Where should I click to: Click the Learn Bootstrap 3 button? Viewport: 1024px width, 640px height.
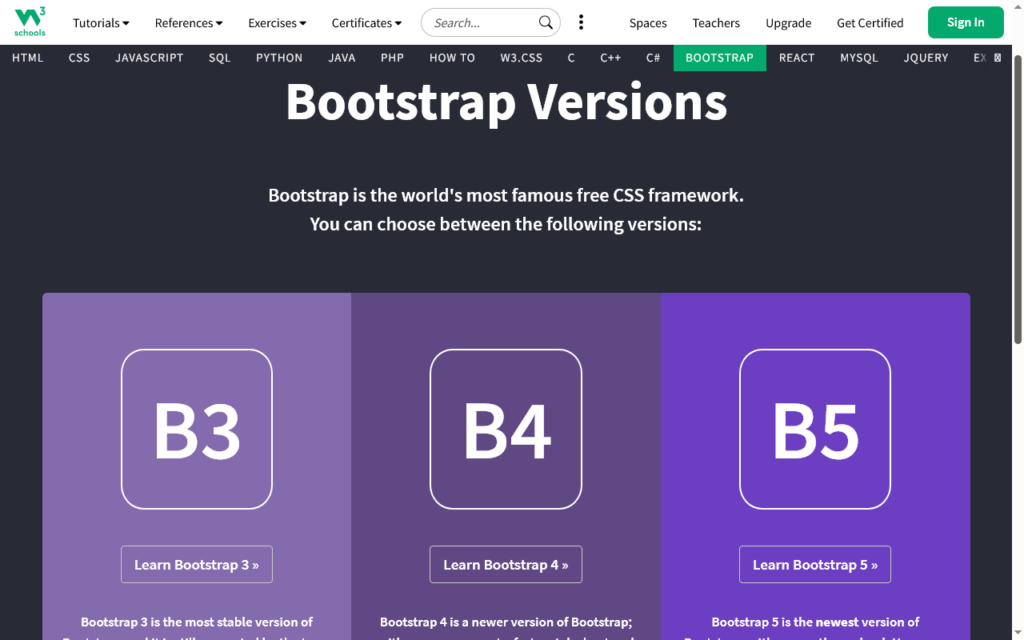coord(197,564)
